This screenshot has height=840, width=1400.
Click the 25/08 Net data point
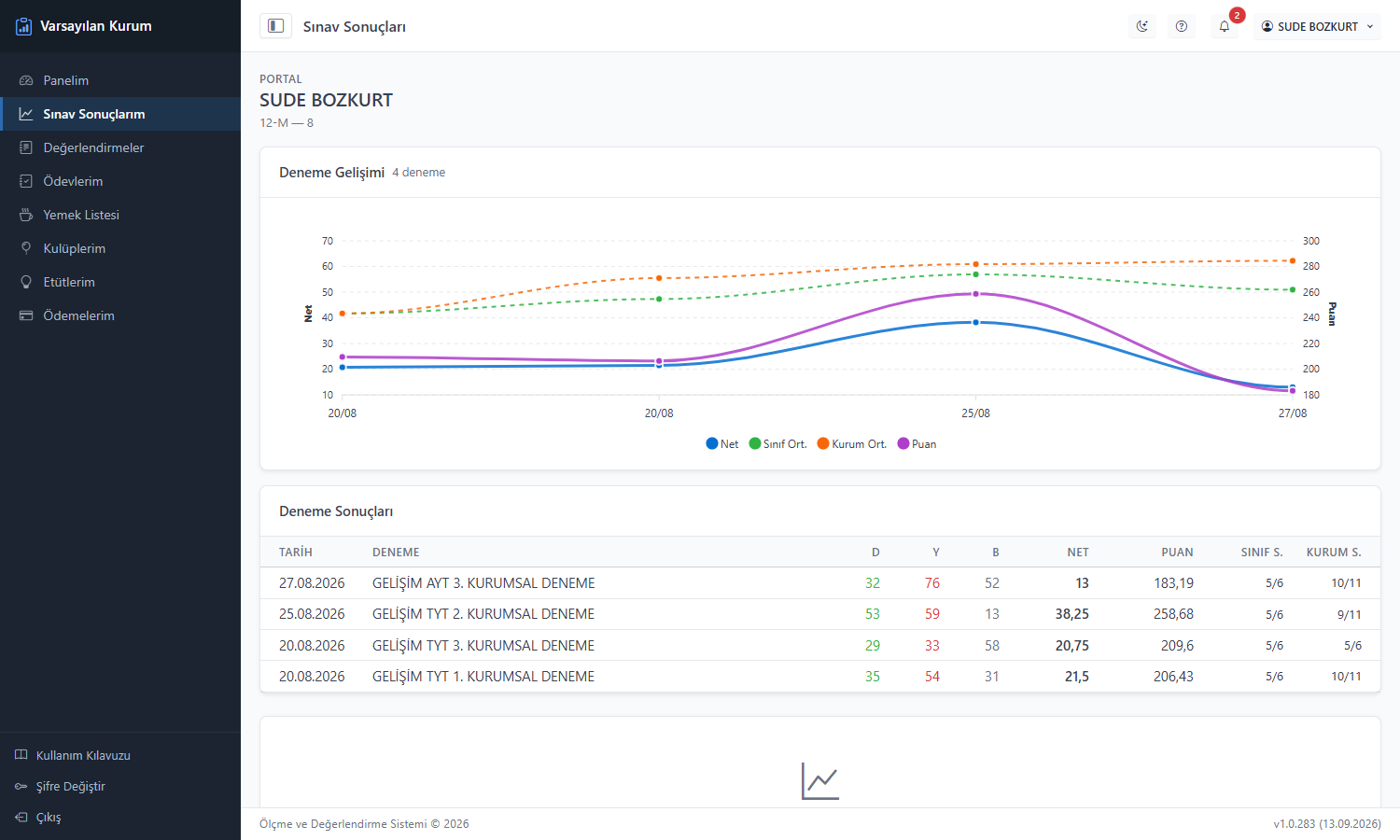976,323
